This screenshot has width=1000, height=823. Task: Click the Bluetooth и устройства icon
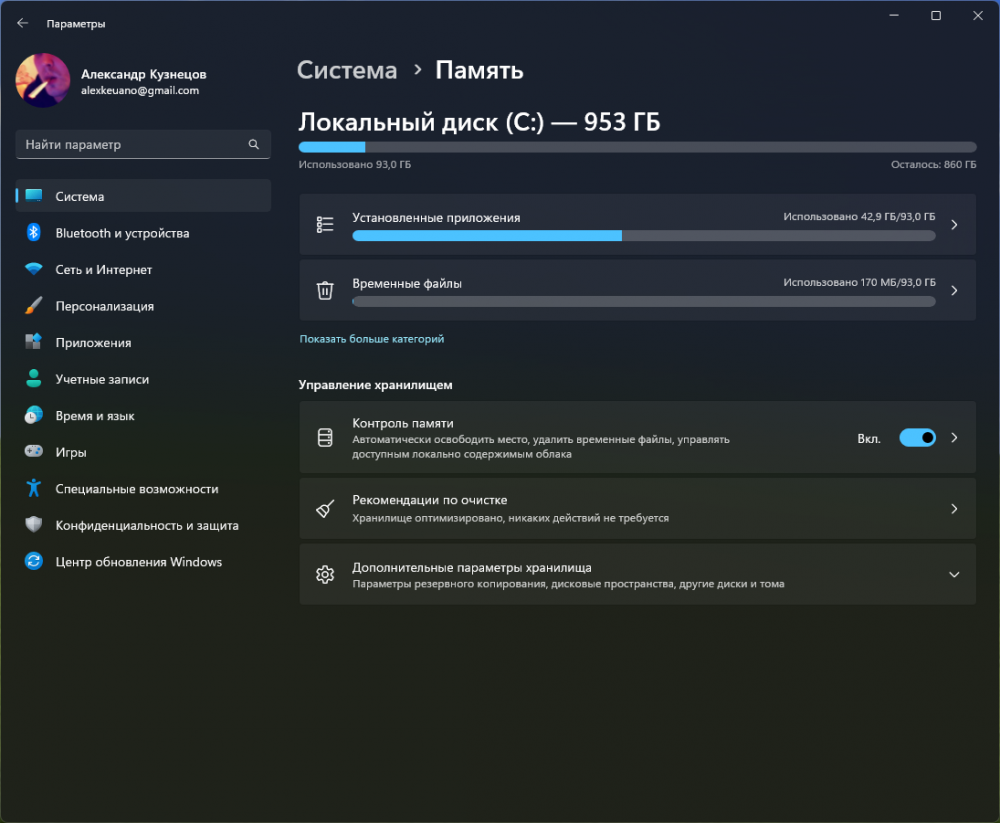click(33, 233)
